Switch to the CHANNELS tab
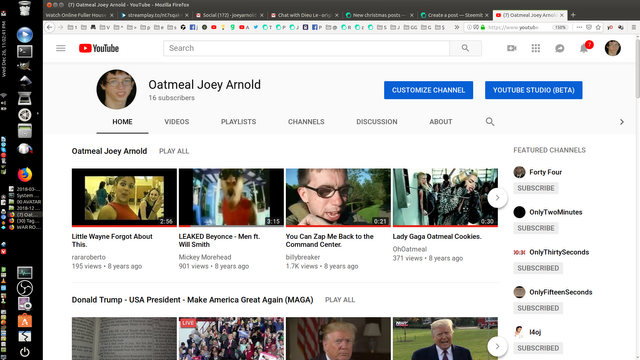 click(x=306, y=122)
